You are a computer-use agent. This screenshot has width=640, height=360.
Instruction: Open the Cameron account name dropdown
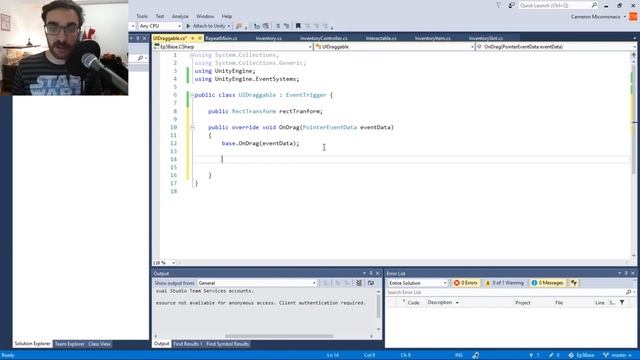click(x=598, y=17)
